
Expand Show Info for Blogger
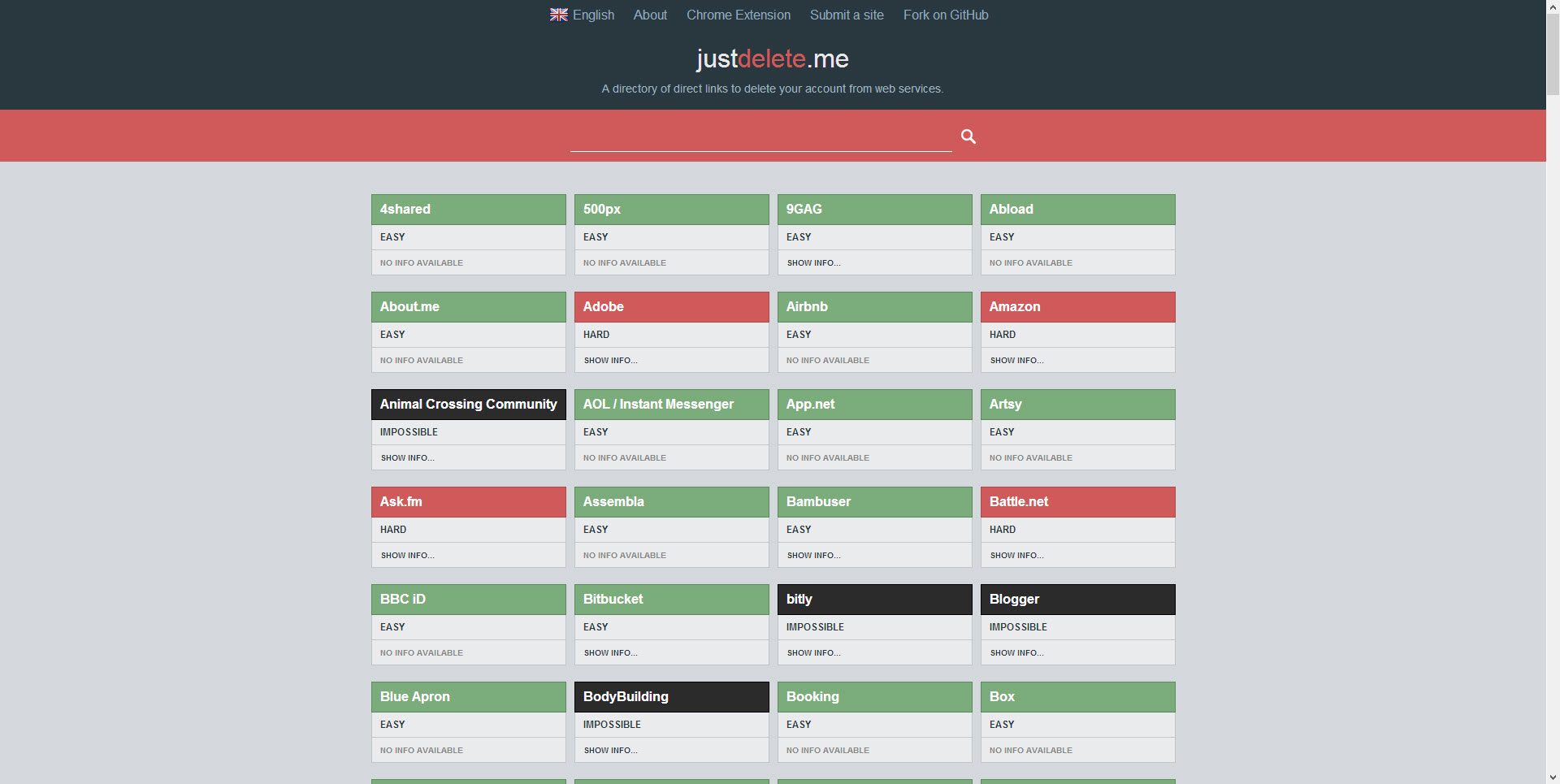(1017, 653)
